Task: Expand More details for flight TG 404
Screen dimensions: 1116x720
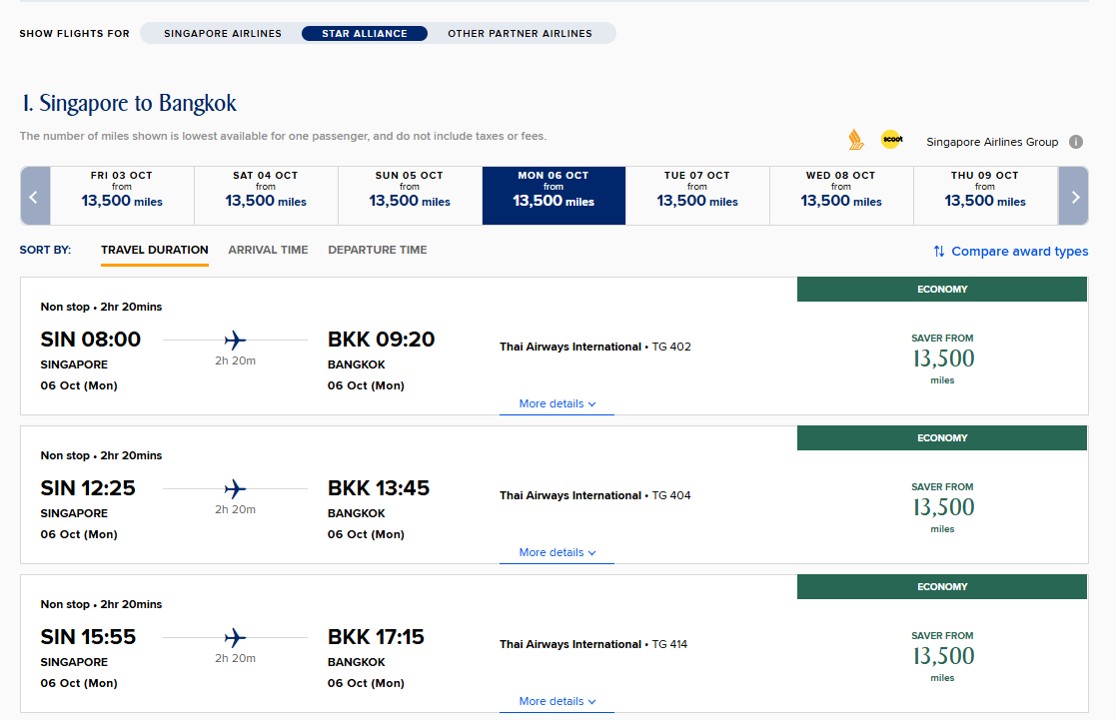Action: pos(557,553)
